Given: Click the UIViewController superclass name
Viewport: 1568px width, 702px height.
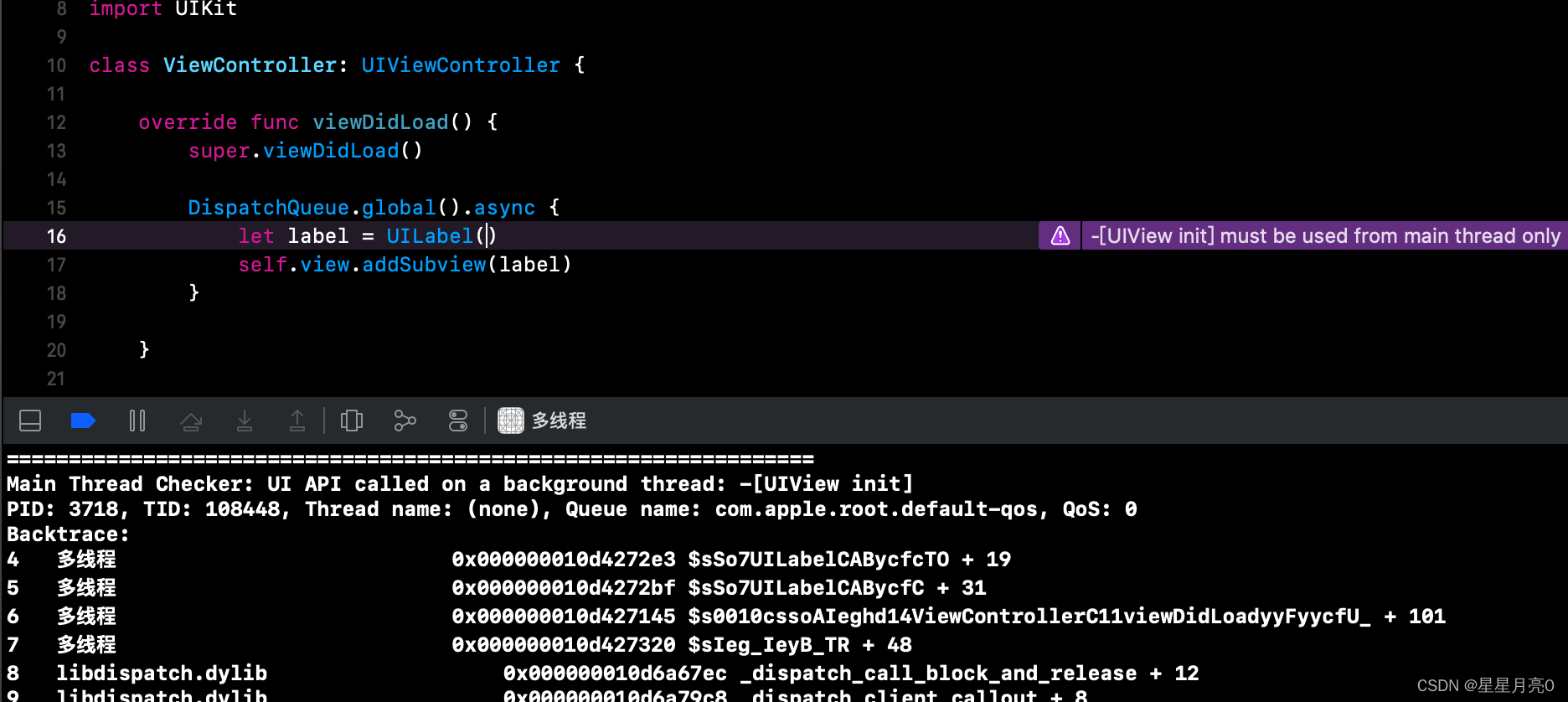Looking at the screenshot, I should (x=461, y=65).
